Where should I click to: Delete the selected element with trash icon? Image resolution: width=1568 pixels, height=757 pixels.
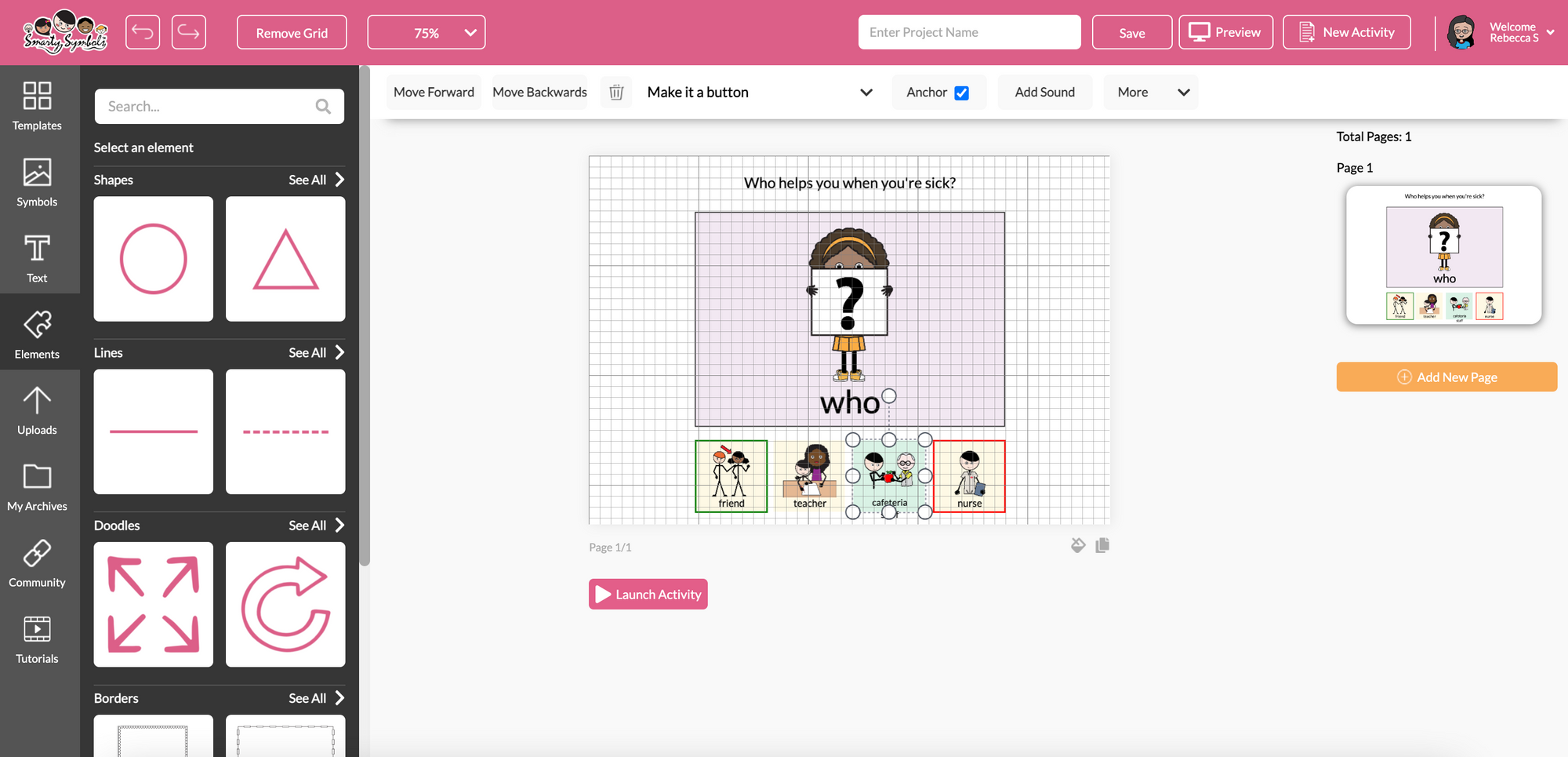616,92
